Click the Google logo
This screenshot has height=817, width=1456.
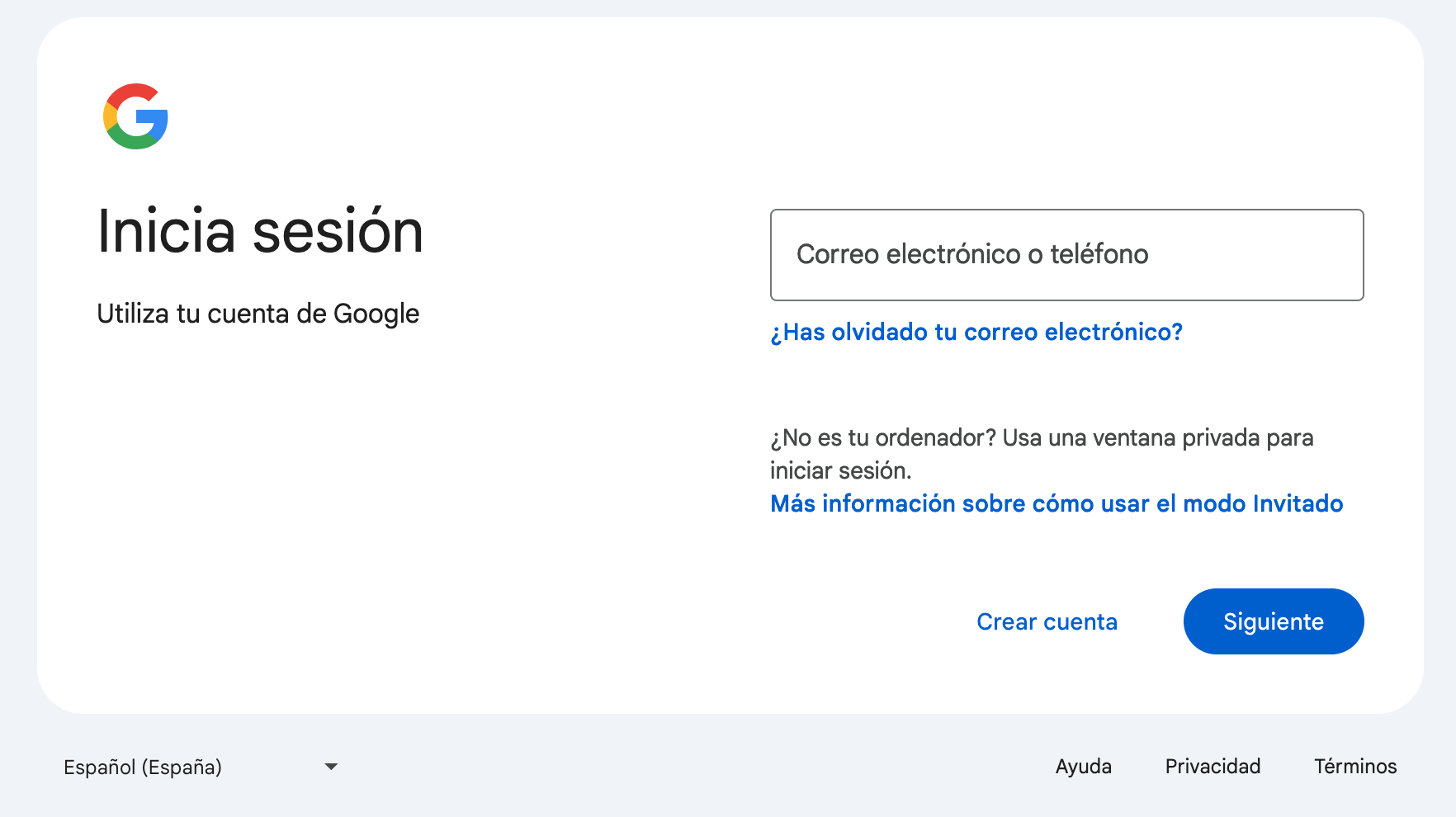pyautogui.click(x=135, y=116)
